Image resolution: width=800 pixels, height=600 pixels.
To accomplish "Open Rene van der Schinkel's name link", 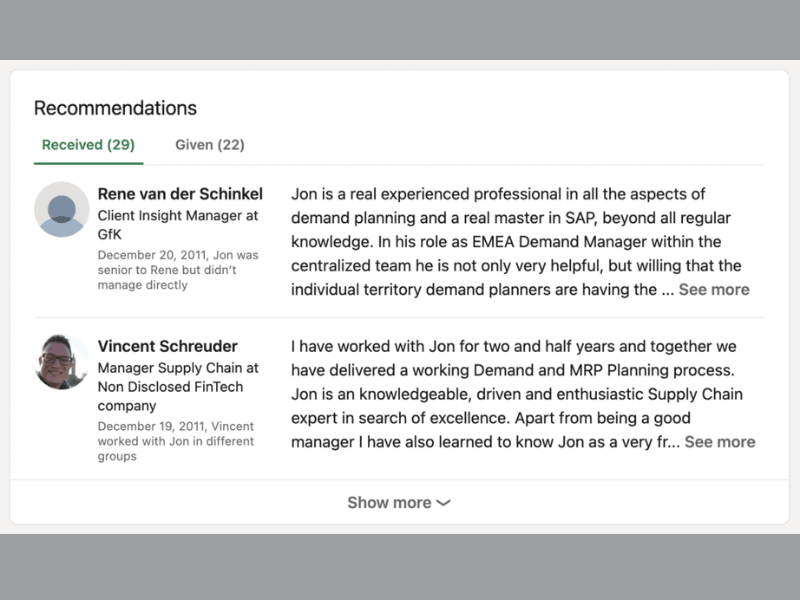I will [180, 194].
